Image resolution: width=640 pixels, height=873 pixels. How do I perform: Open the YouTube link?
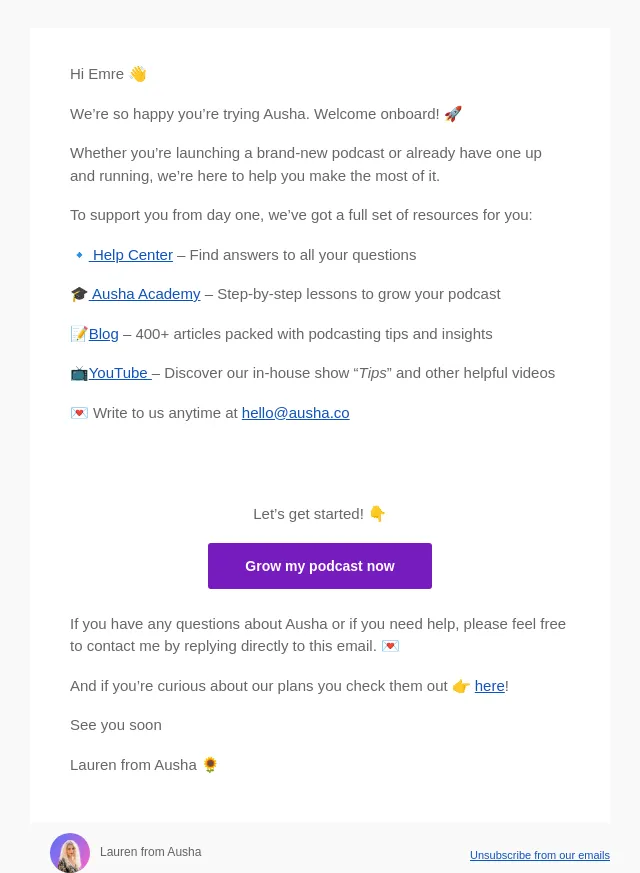[120, 373]
